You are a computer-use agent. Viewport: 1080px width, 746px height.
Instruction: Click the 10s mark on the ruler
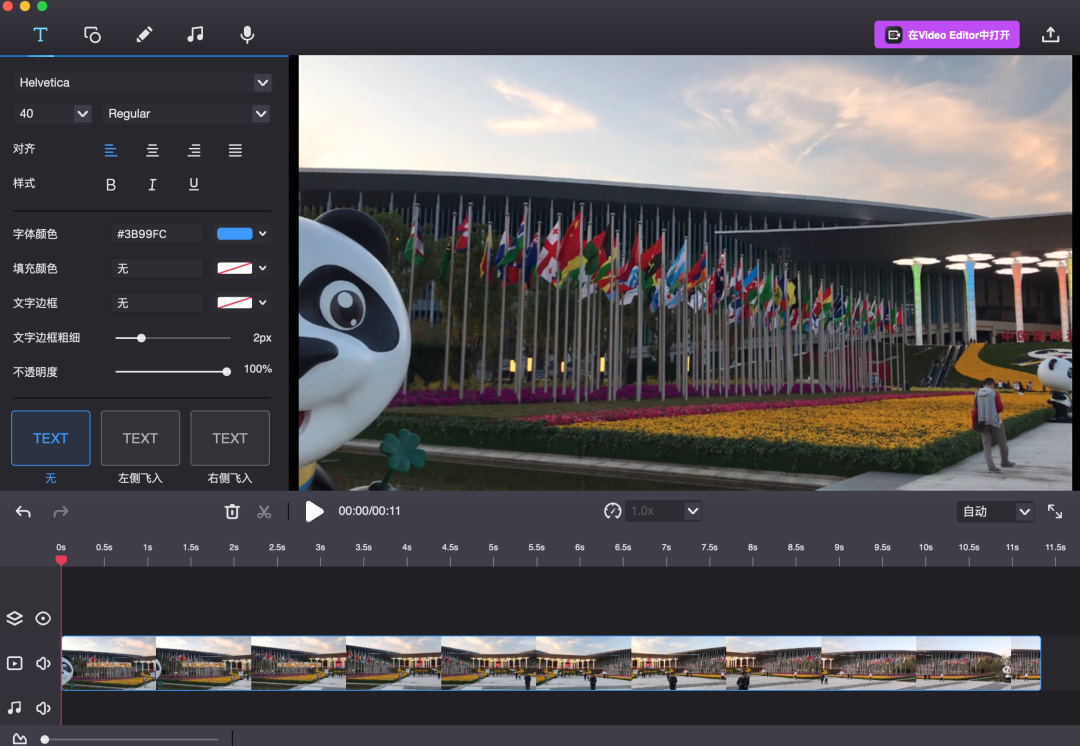pos(926,548)
